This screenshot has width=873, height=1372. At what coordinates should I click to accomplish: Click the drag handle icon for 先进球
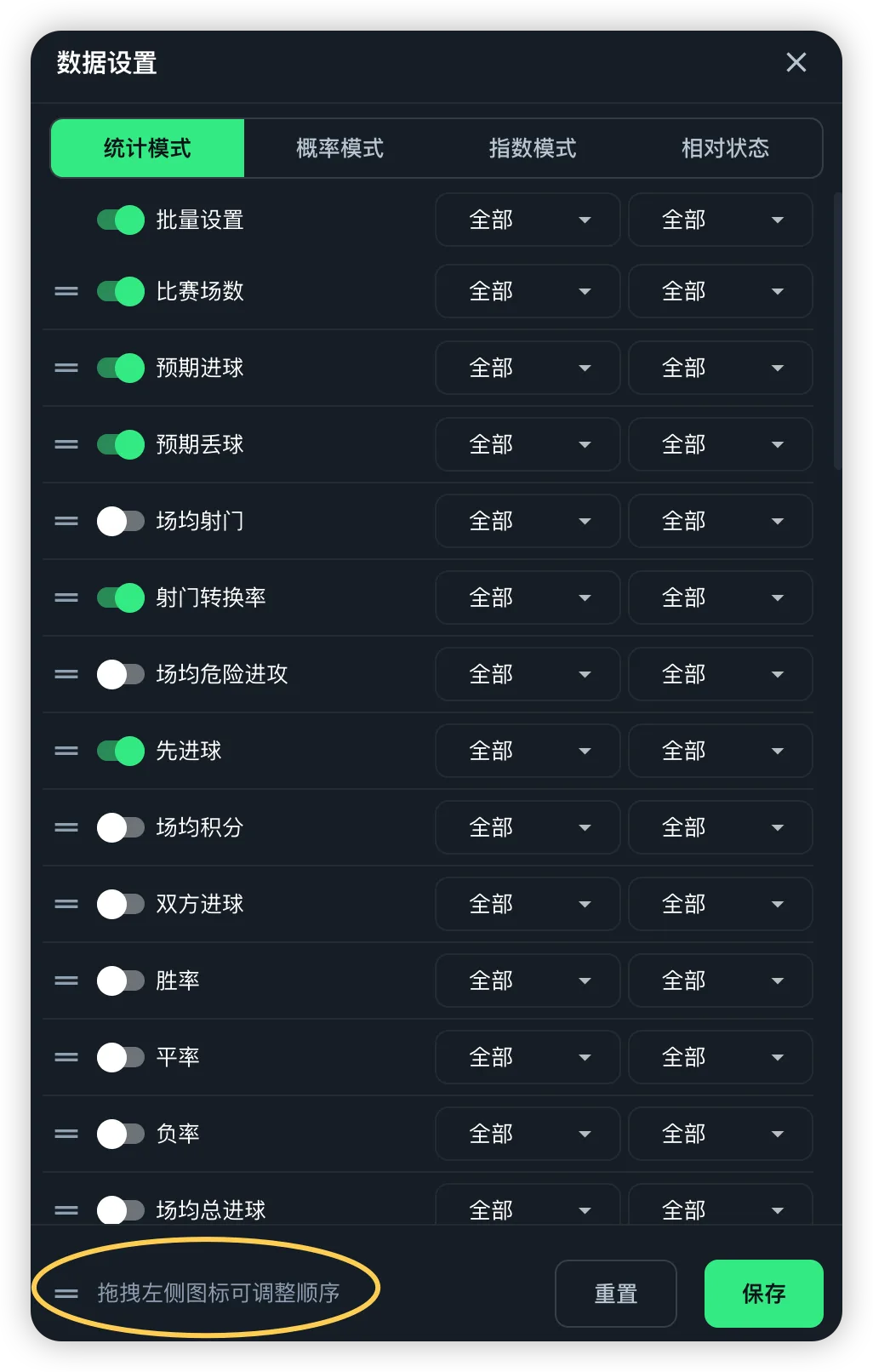(66, 751)
